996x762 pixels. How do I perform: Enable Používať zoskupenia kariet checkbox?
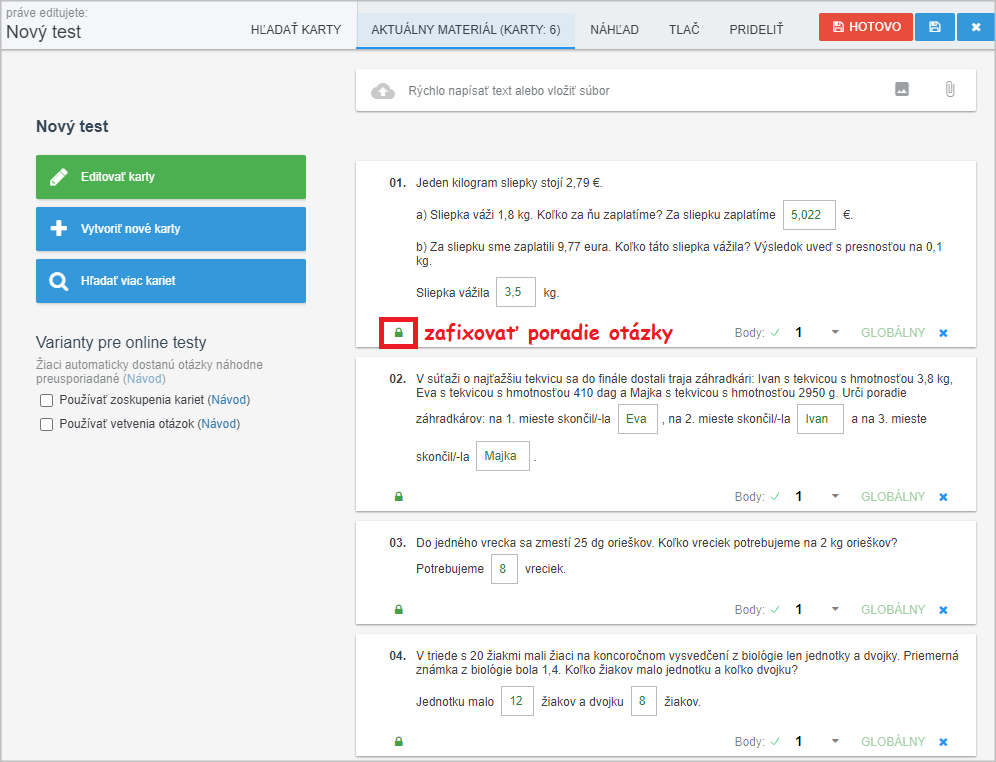pyautogui.click(x=46, y=400)
